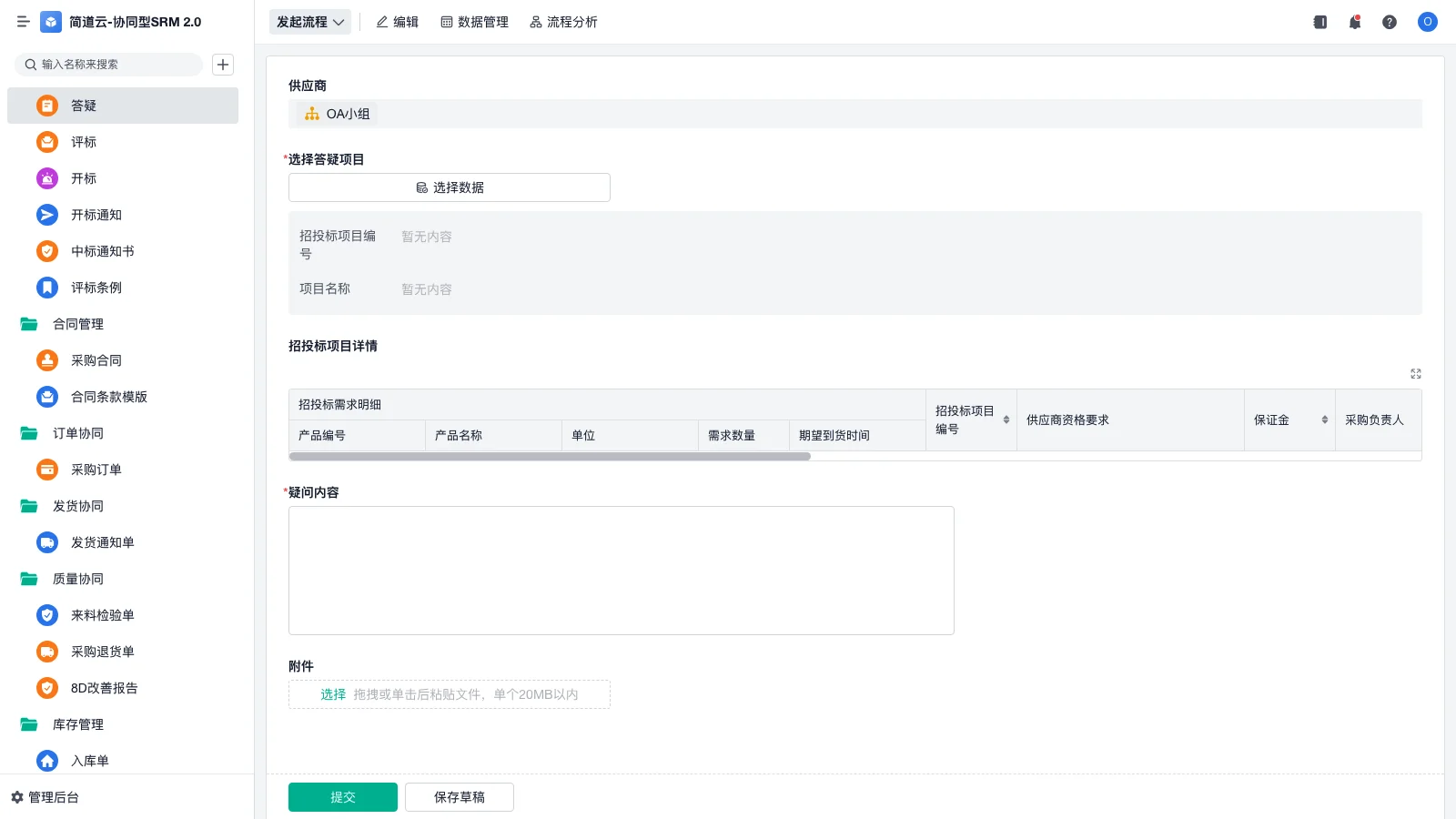
Task: Click the 来料检验单 shield icon
Action: tap(47, 615)
